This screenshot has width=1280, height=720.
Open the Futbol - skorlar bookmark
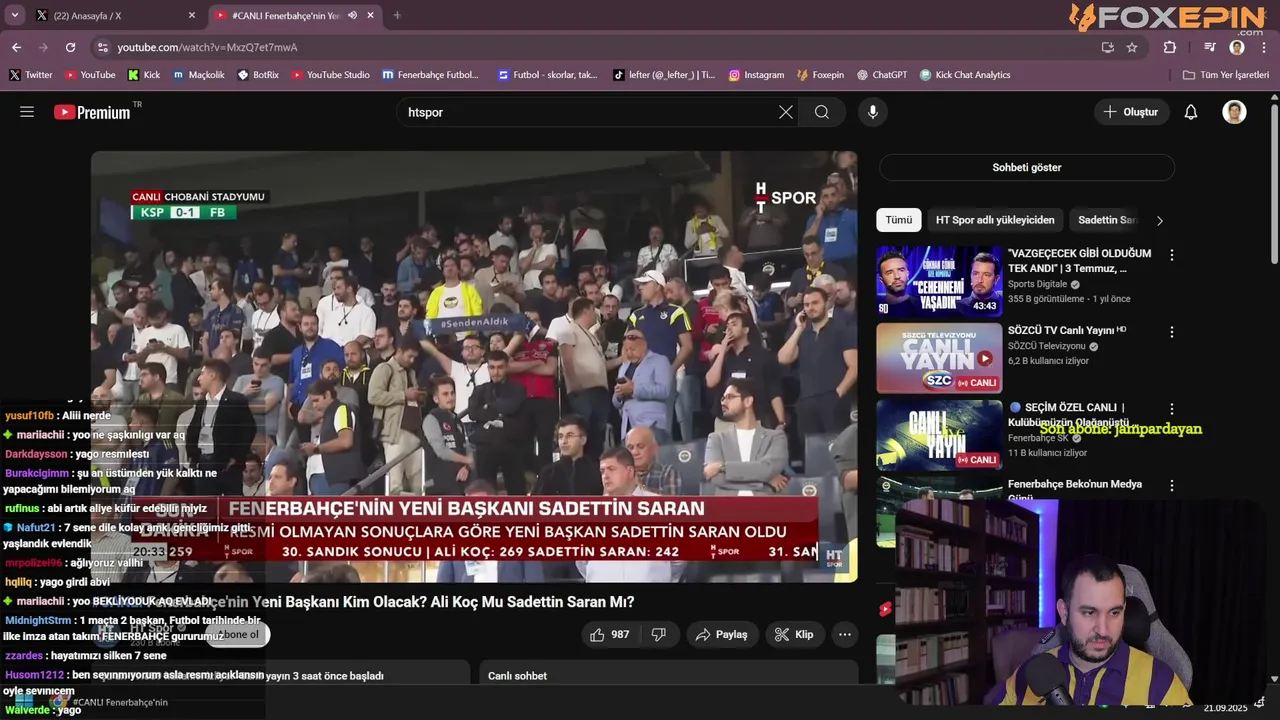pyautogui.click(x=546, y=75)
